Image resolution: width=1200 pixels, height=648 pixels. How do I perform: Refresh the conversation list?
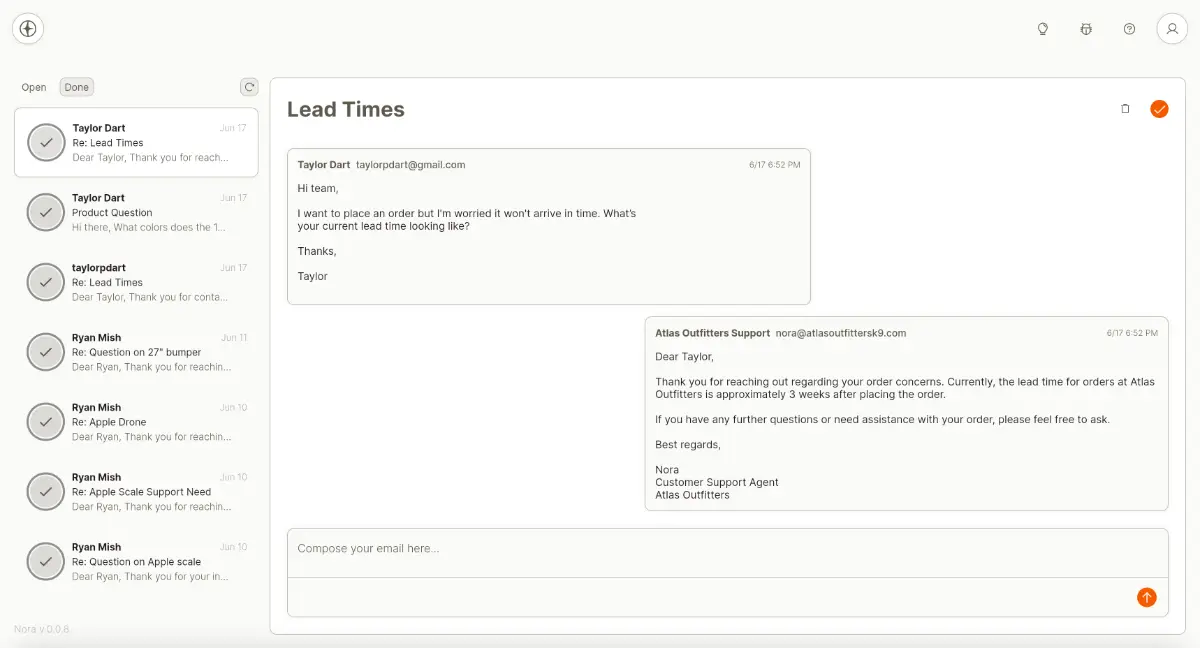(x=249, y=87)
